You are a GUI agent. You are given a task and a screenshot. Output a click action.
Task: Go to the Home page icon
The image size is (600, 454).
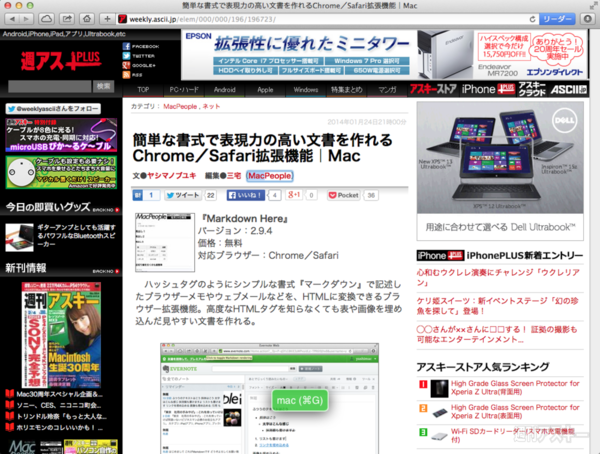tap(87, 19)
